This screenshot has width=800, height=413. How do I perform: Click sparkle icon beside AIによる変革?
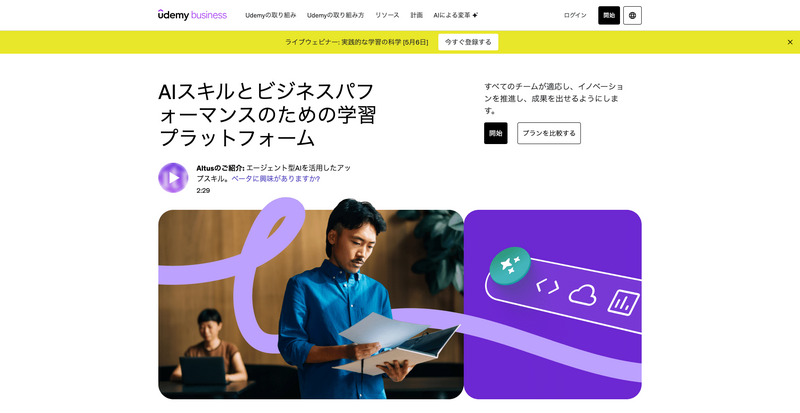(475, 15)
